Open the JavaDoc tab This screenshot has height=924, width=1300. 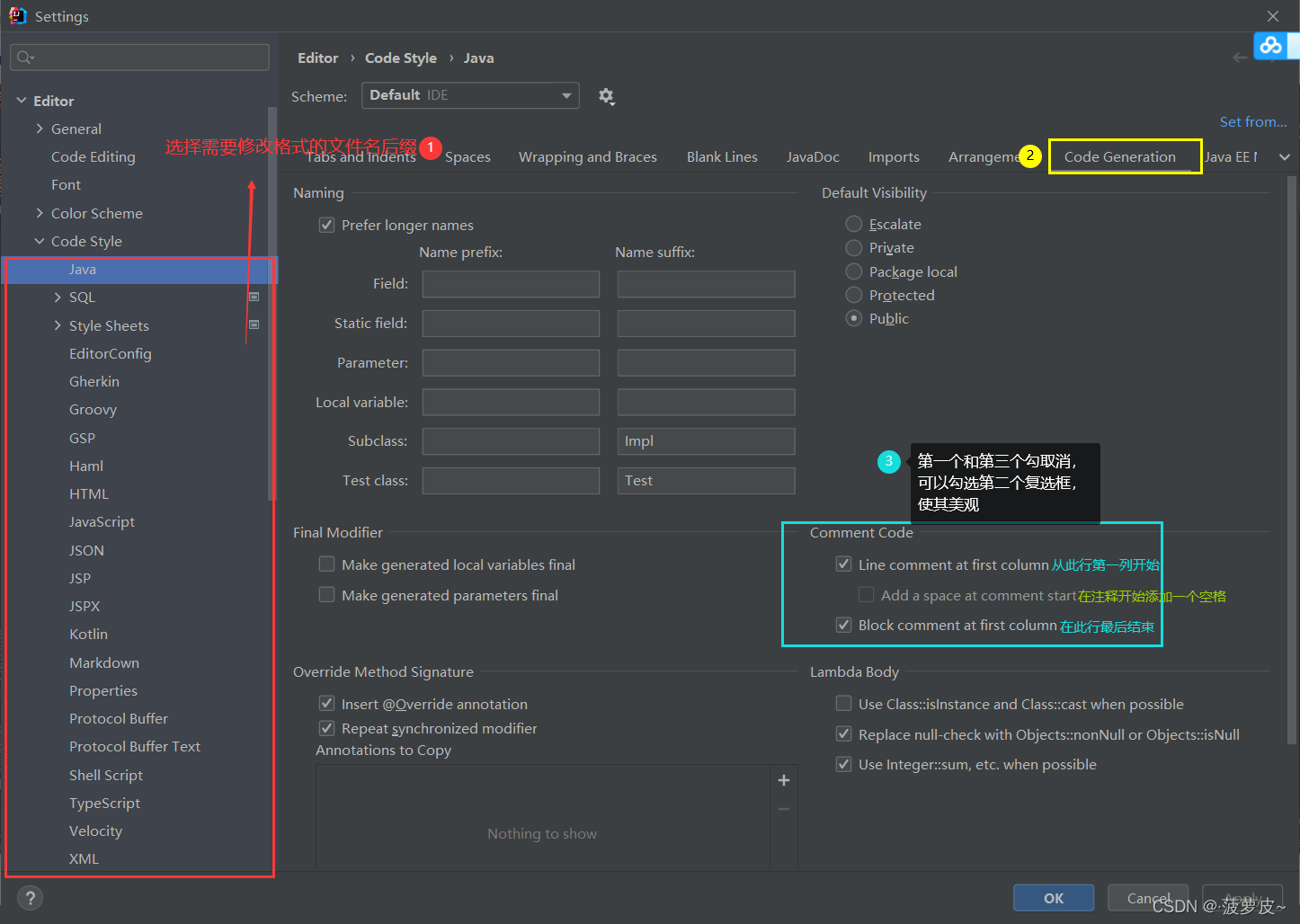813,157
